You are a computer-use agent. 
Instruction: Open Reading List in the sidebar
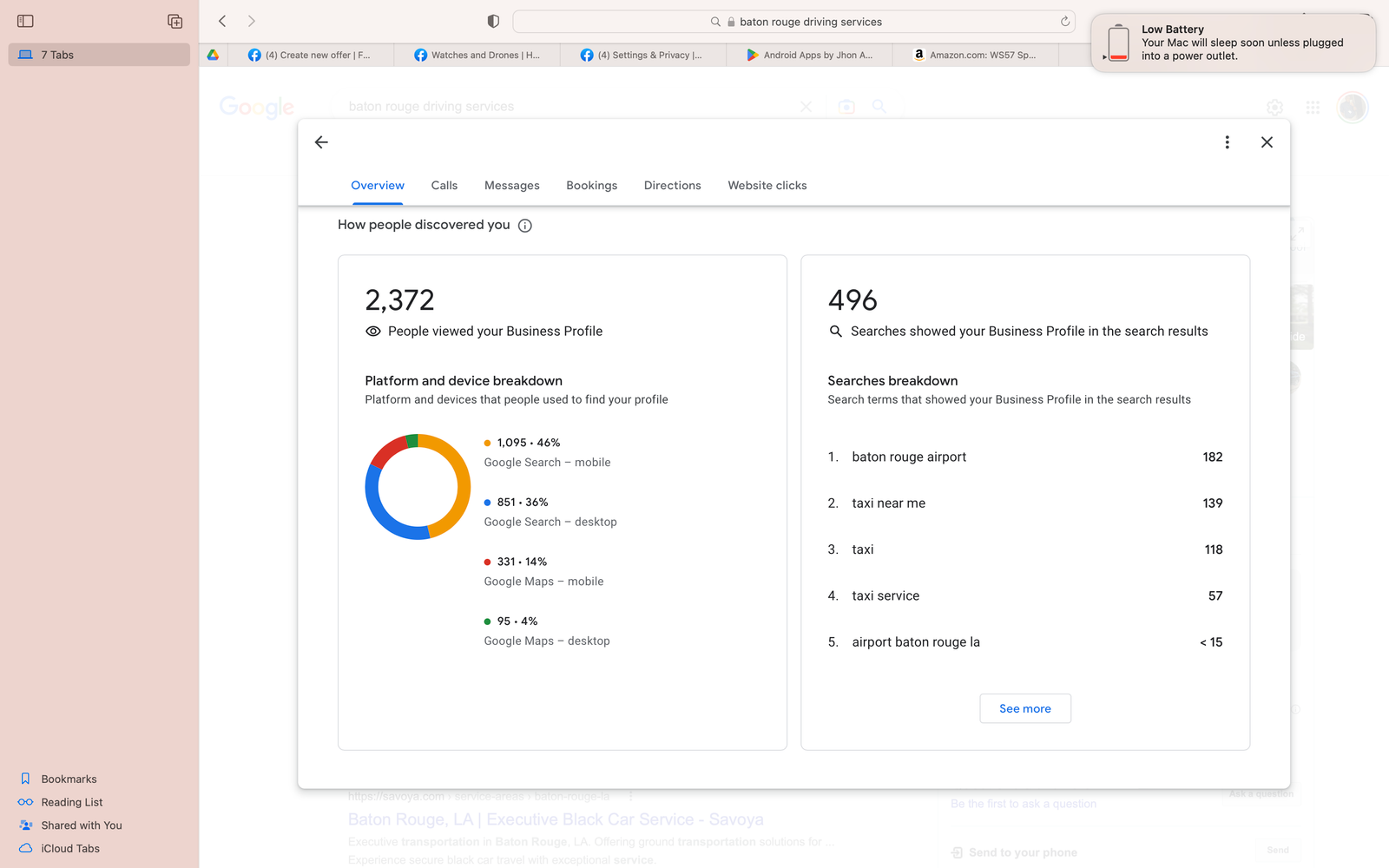(71, 802)
